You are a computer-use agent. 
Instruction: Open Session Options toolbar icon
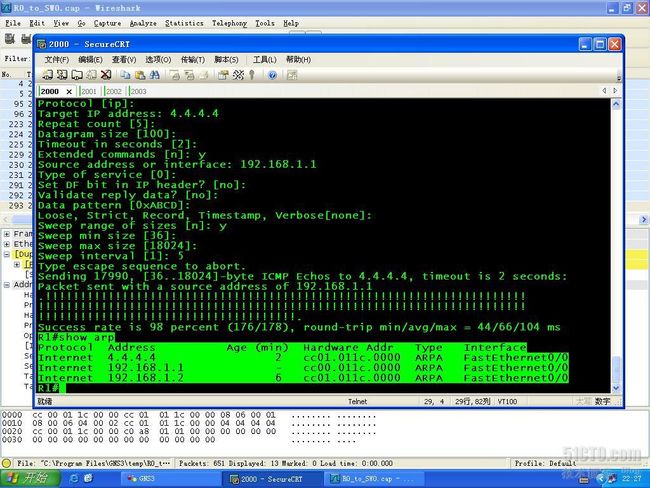click(223, 75)
